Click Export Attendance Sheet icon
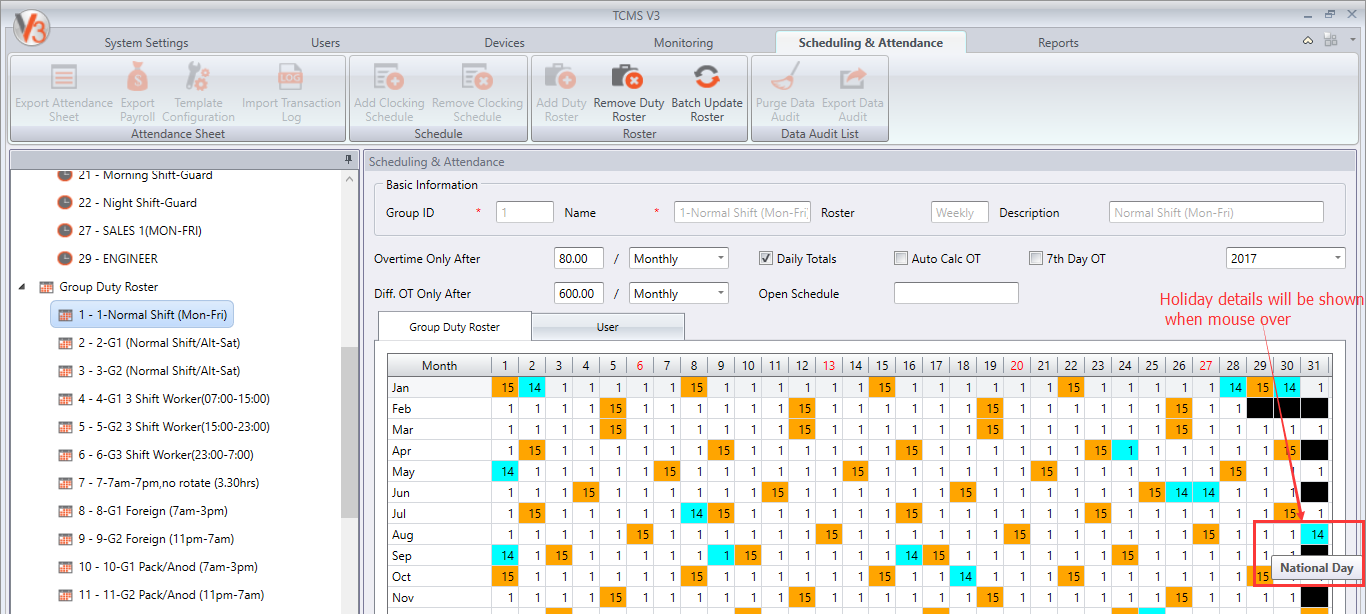The image size is (1366, 614). tap(64, 78)
